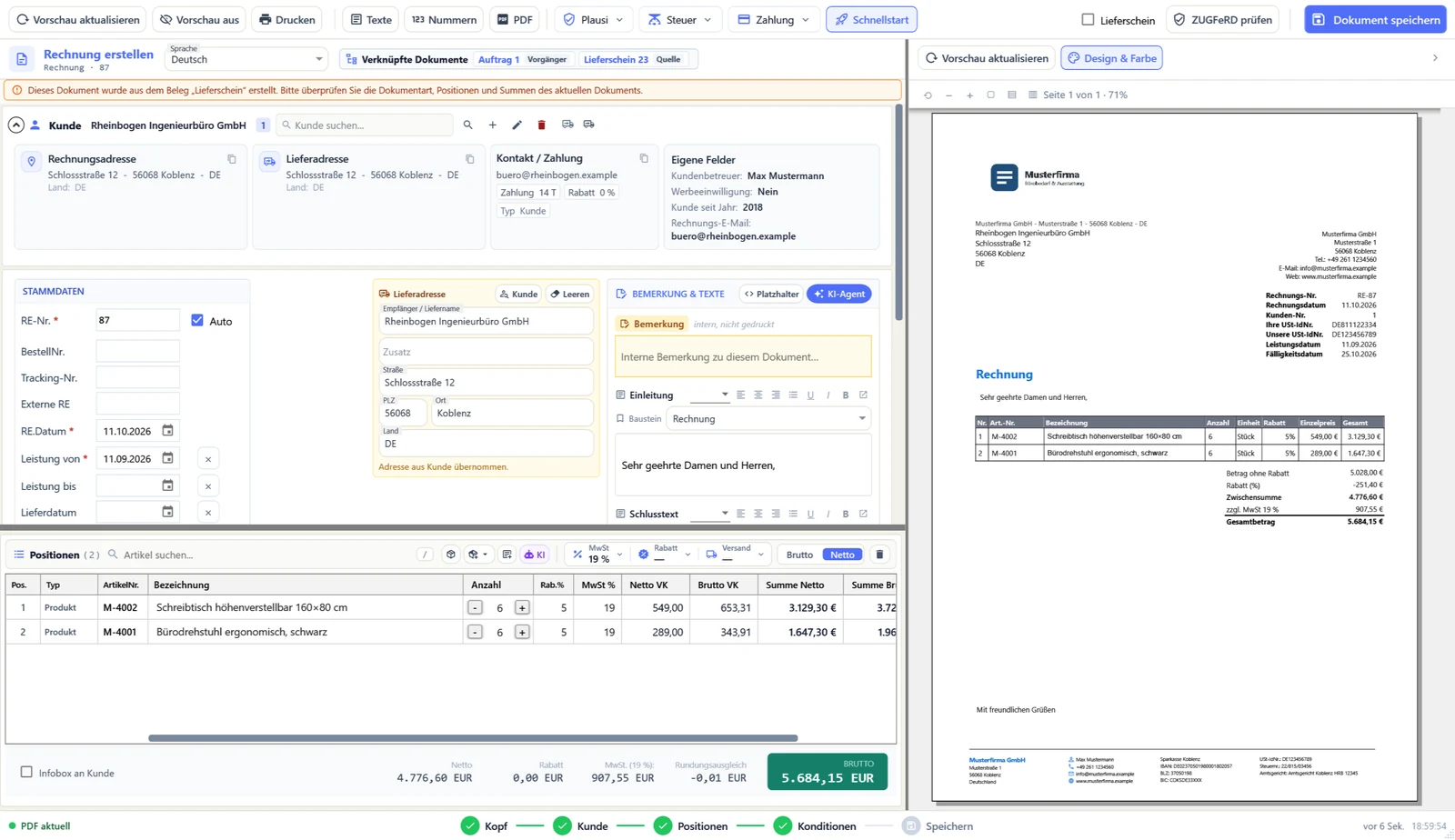
Task: Open Design & Farbe settings
Action: 1111,58
